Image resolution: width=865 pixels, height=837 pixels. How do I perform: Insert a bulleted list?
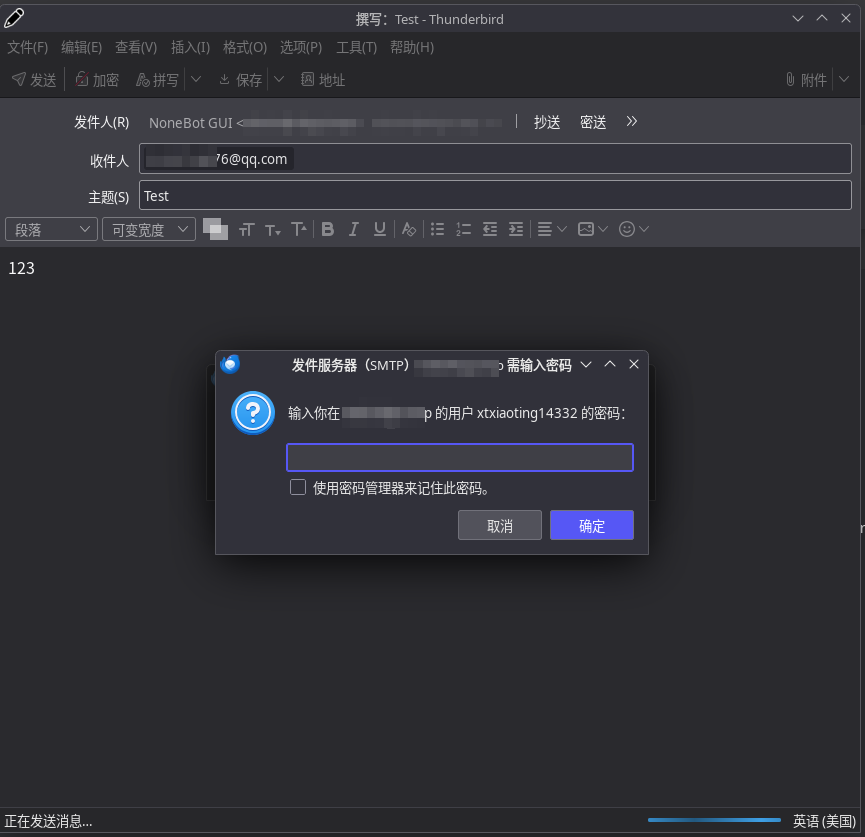click(437, 229)
